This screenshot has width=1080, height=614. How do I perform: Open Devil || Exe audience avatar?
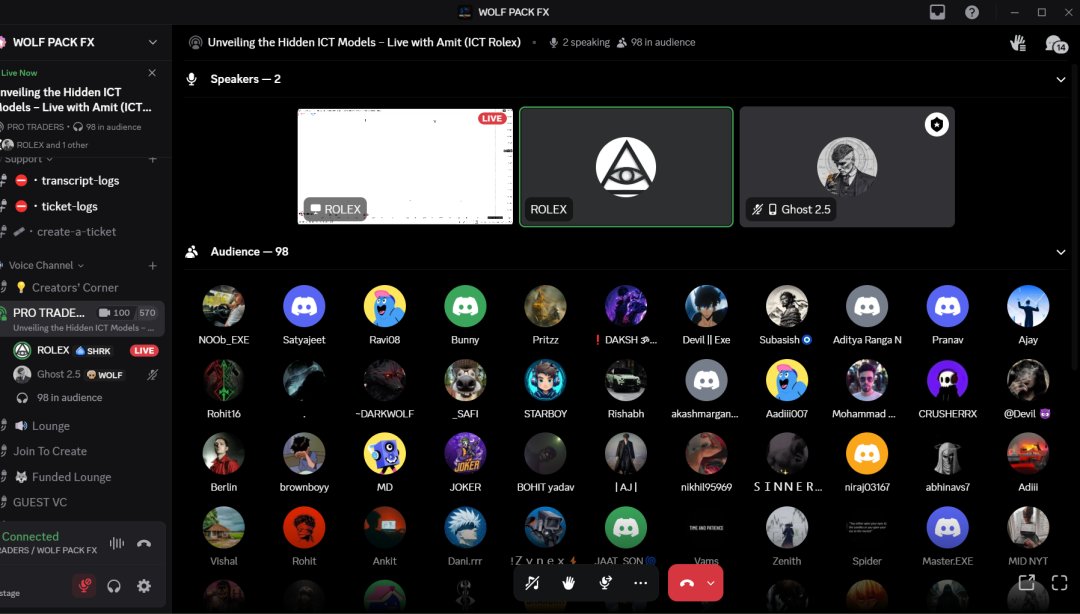tap(706, 306)
